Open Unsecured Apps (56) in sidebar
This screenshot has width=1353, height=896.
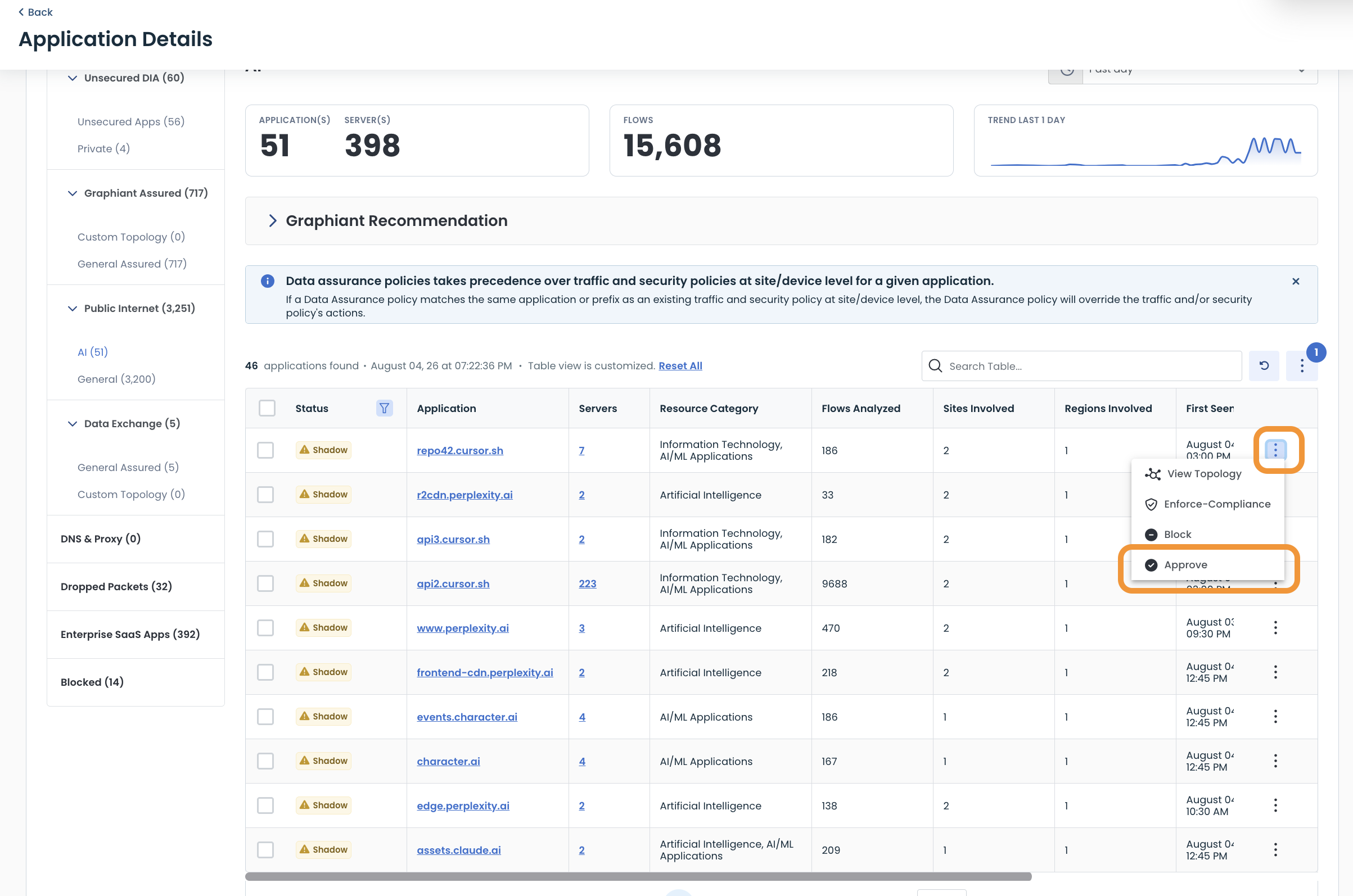tap(131, 122)
